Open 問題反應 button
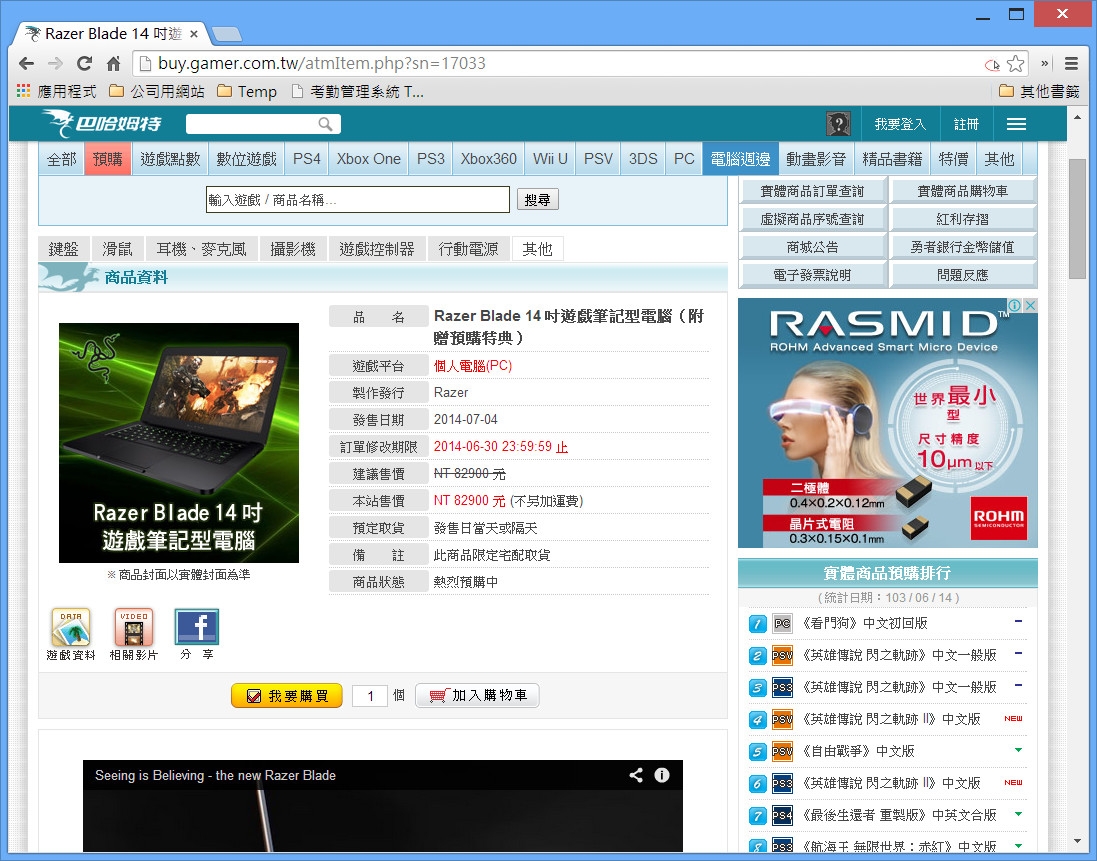Image resolution: width=1097 pixels, height=861 pixels. 963,275
